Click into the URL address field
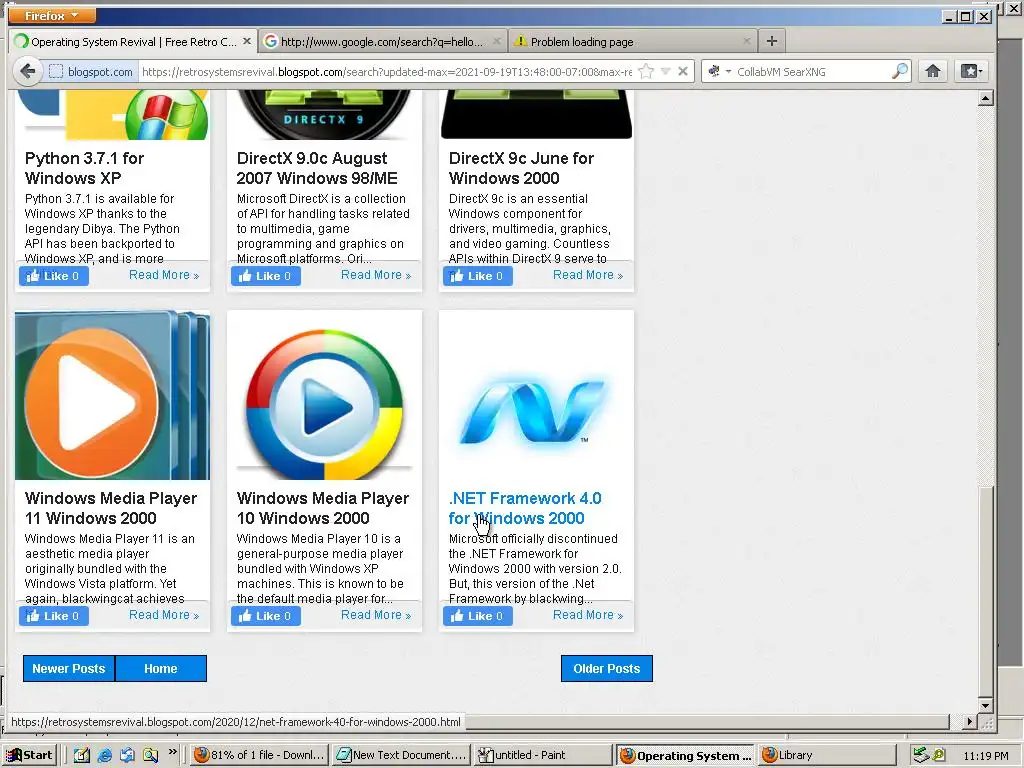 [387, 72]
